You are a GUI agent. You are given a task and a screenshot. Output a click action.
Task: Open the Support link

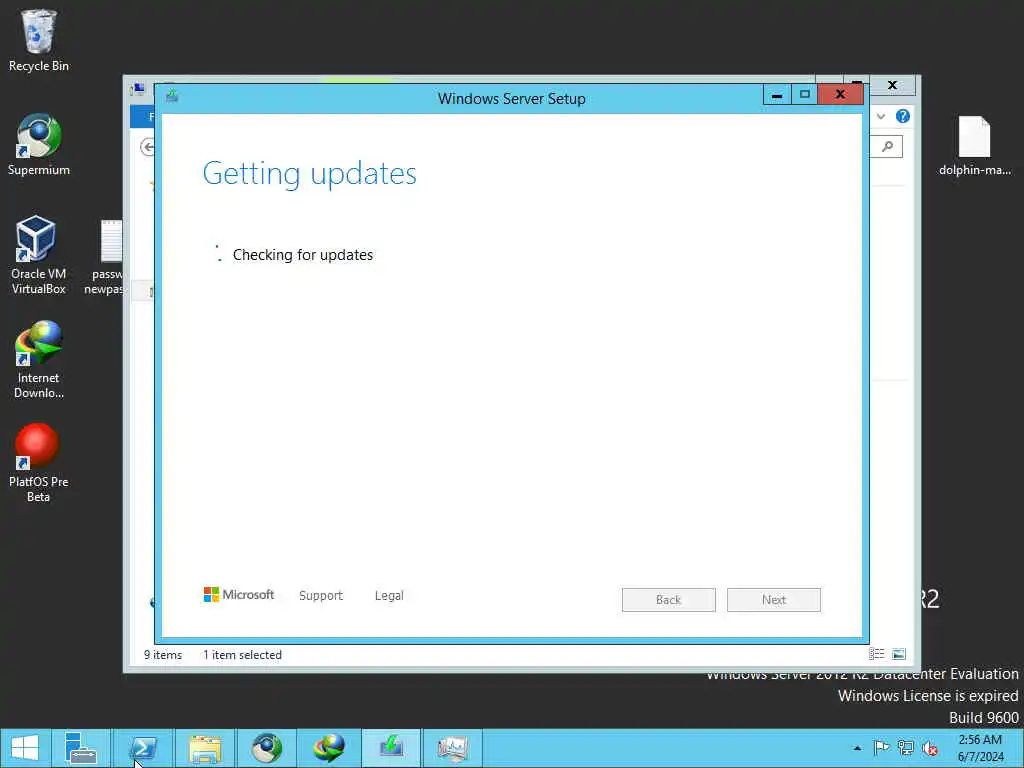tap(321, 596)
